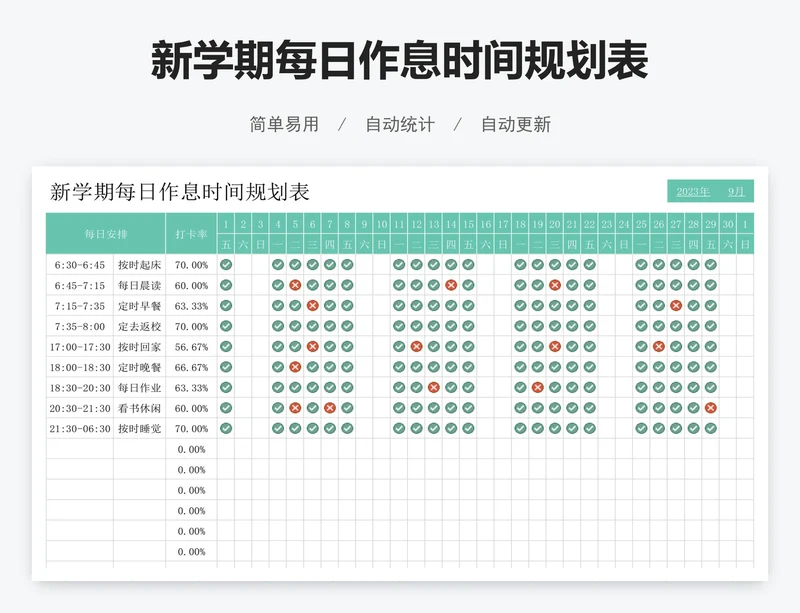Select the 自动更新 subtitle text
Screen dimensions: 800x613
point(516,125)
